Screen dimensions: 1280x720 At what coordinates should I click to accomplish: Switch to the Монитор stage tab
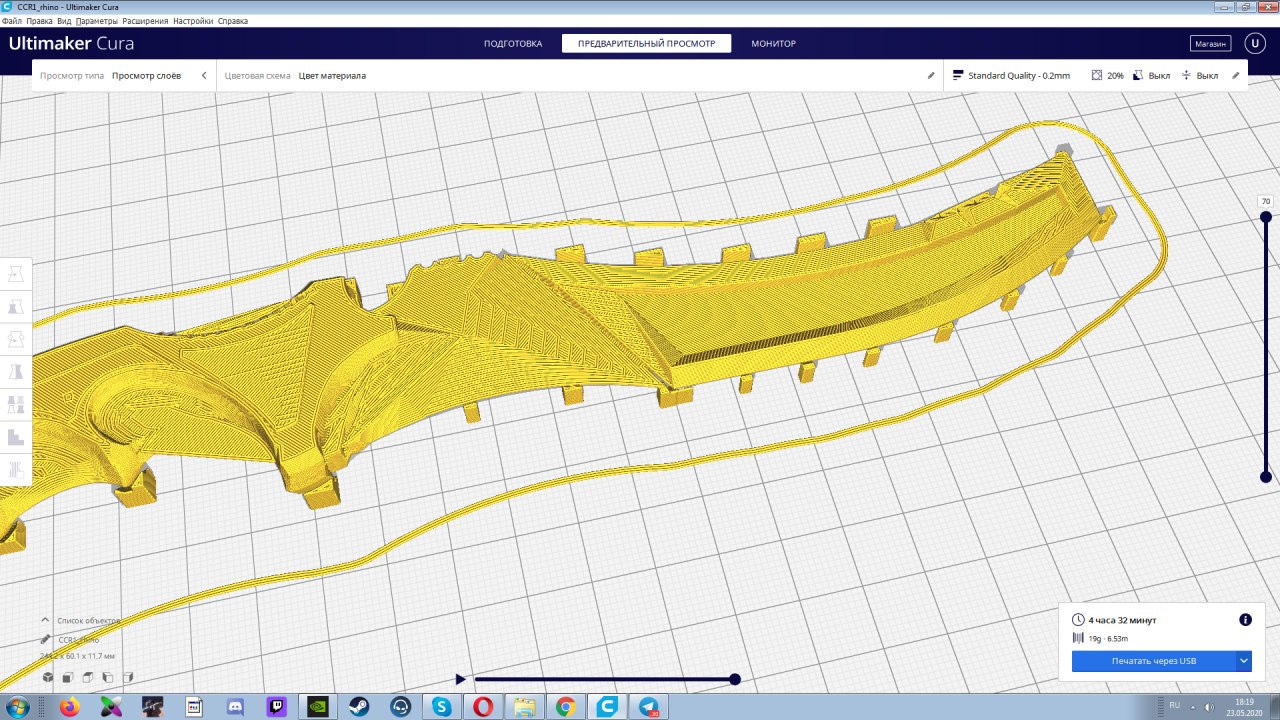point(773,43)
